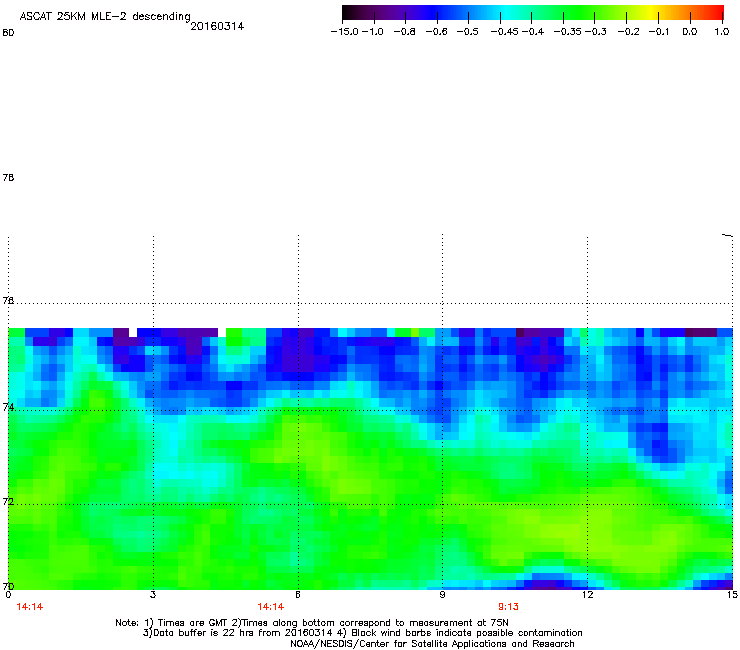The width and height of the screenshot is (740, 650).
Task: Click the 78 latitude axis label
Action: [x=8, y=177]
